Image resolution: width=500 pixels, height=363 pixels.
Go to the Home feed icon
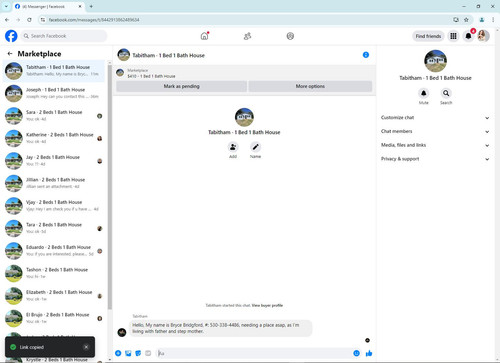click(x=204, y=36)
